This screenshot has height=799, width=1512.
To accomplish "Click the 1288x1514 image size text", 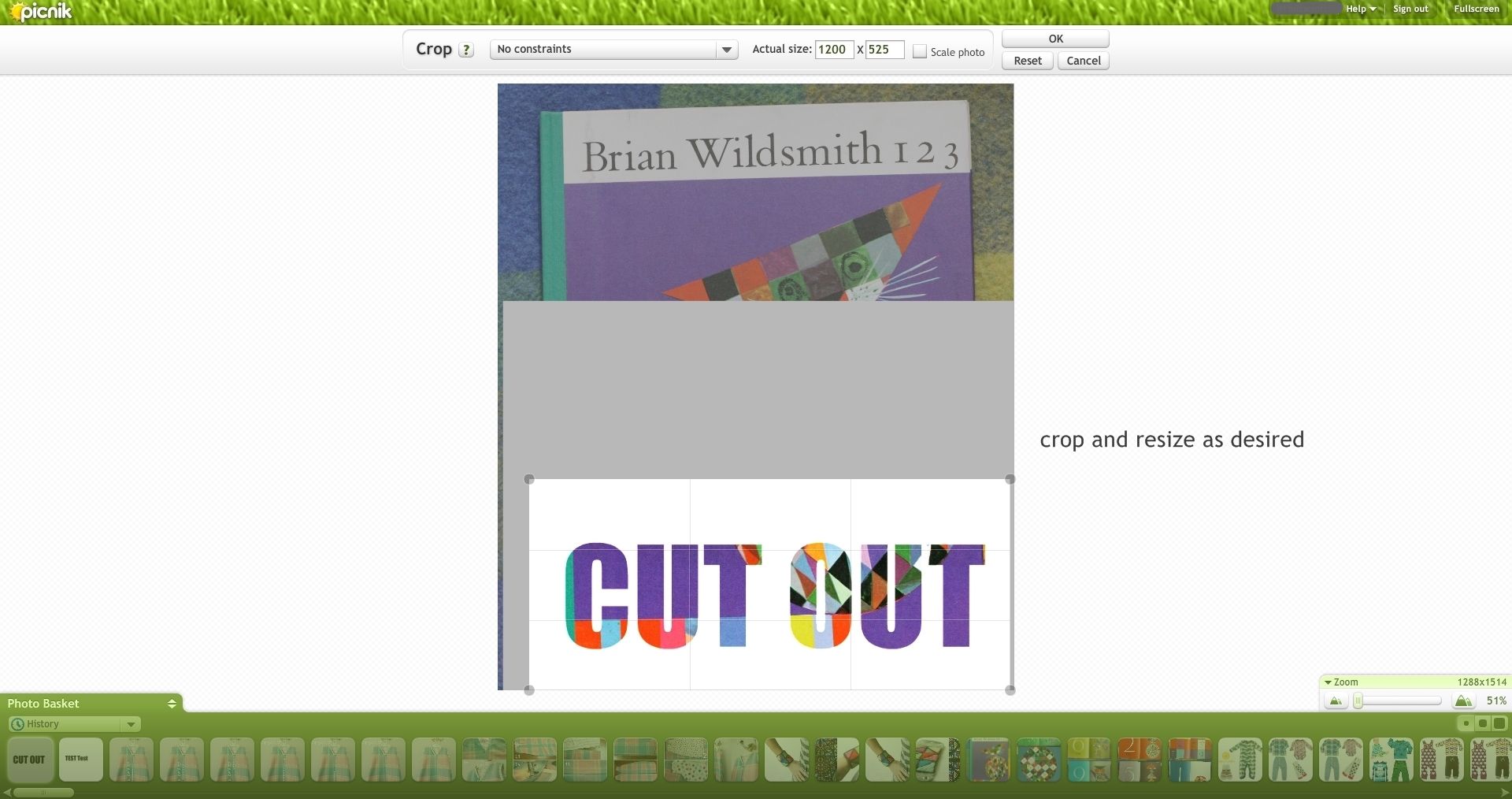I will (1481, 682).
